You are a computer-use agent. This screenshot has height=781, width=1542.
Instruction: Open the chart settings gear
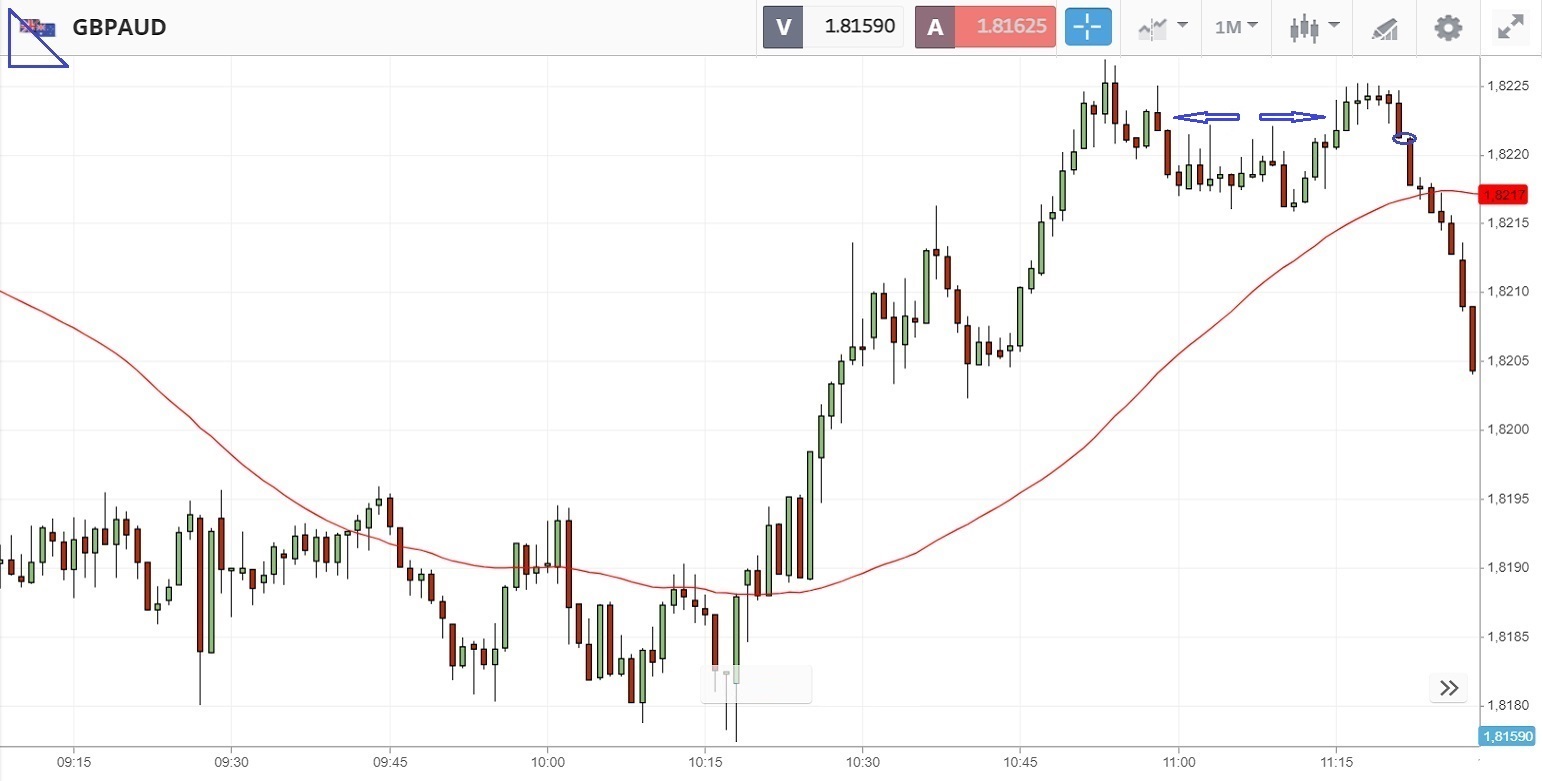coord(1448,27)
